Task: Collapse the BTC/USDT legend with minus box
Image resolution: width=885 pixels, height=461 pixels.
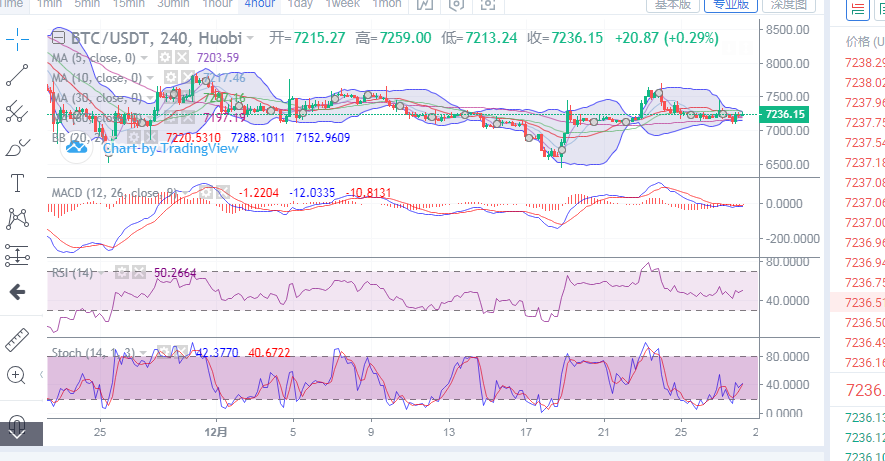Action: click(x=57, y=39)
